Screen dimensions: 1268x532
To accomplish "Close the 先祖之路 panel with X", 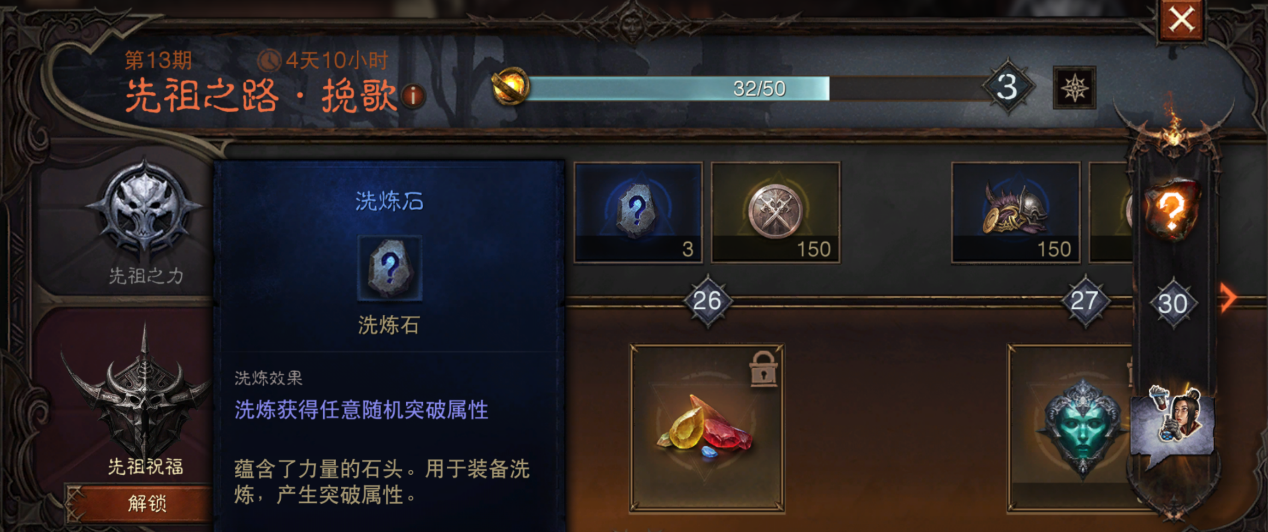I will pos(1181,20).
